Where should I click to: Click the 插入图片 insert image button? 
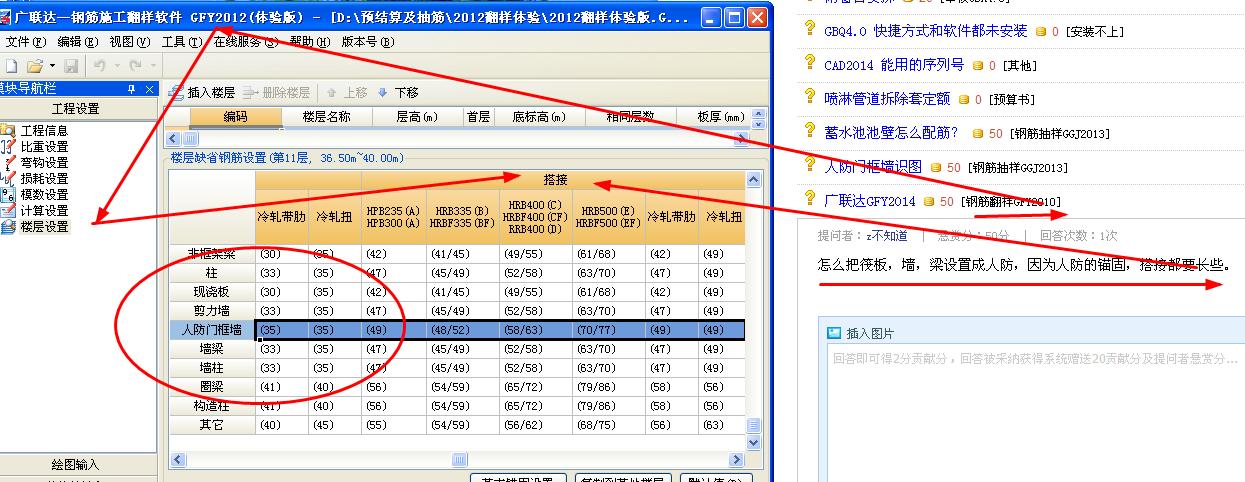(860, 333)
